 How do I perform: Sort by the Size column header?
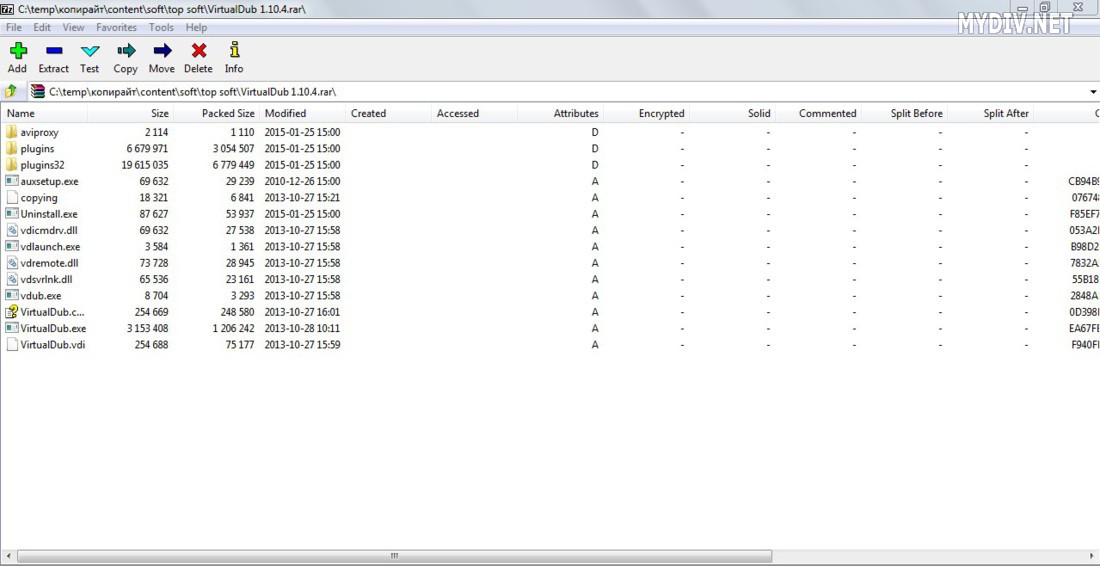pos(130,113)
